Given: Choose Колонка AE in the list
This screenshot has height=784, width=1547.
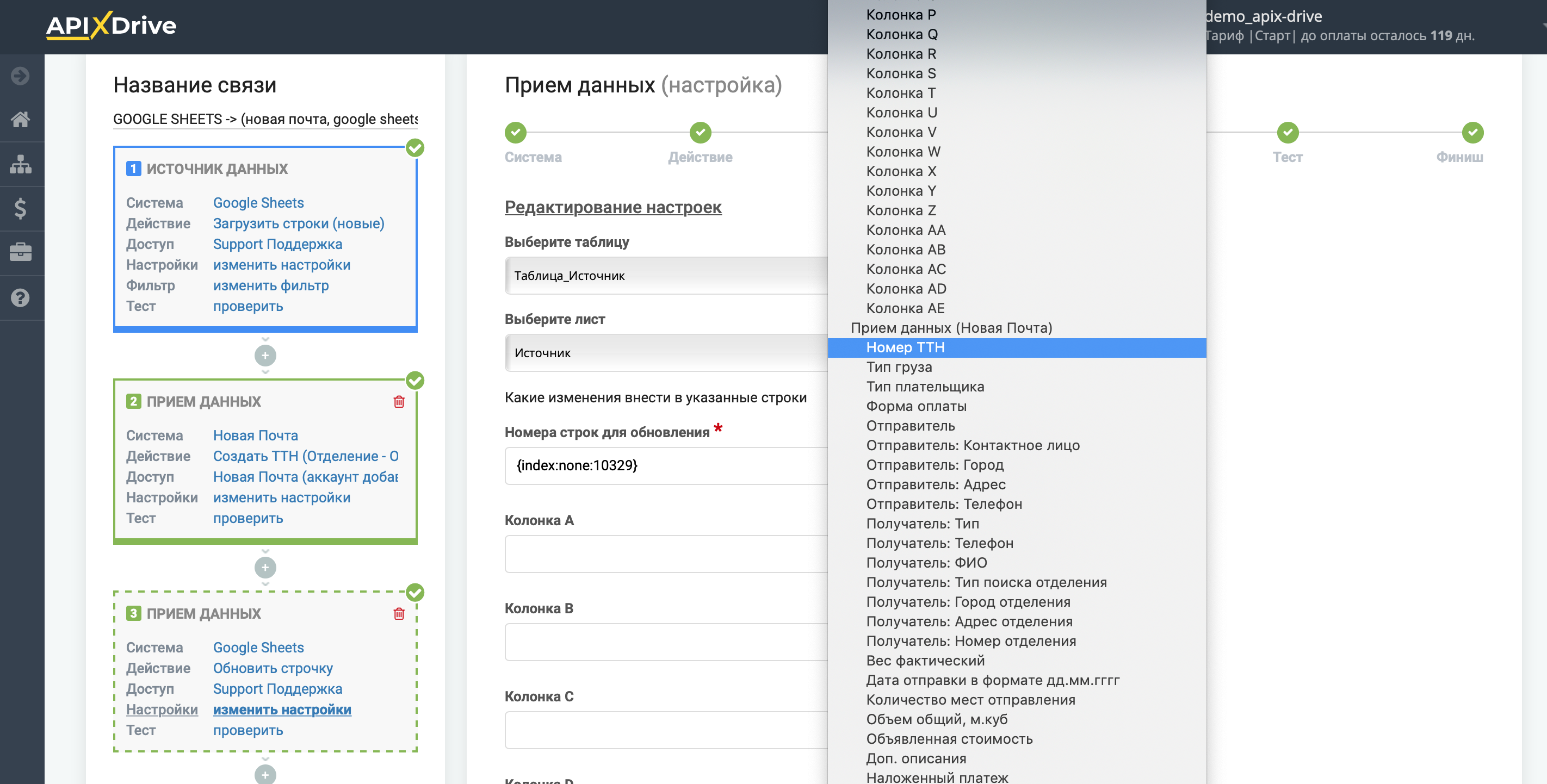Looking at the screenshot, I should (x=1017, y=309).
